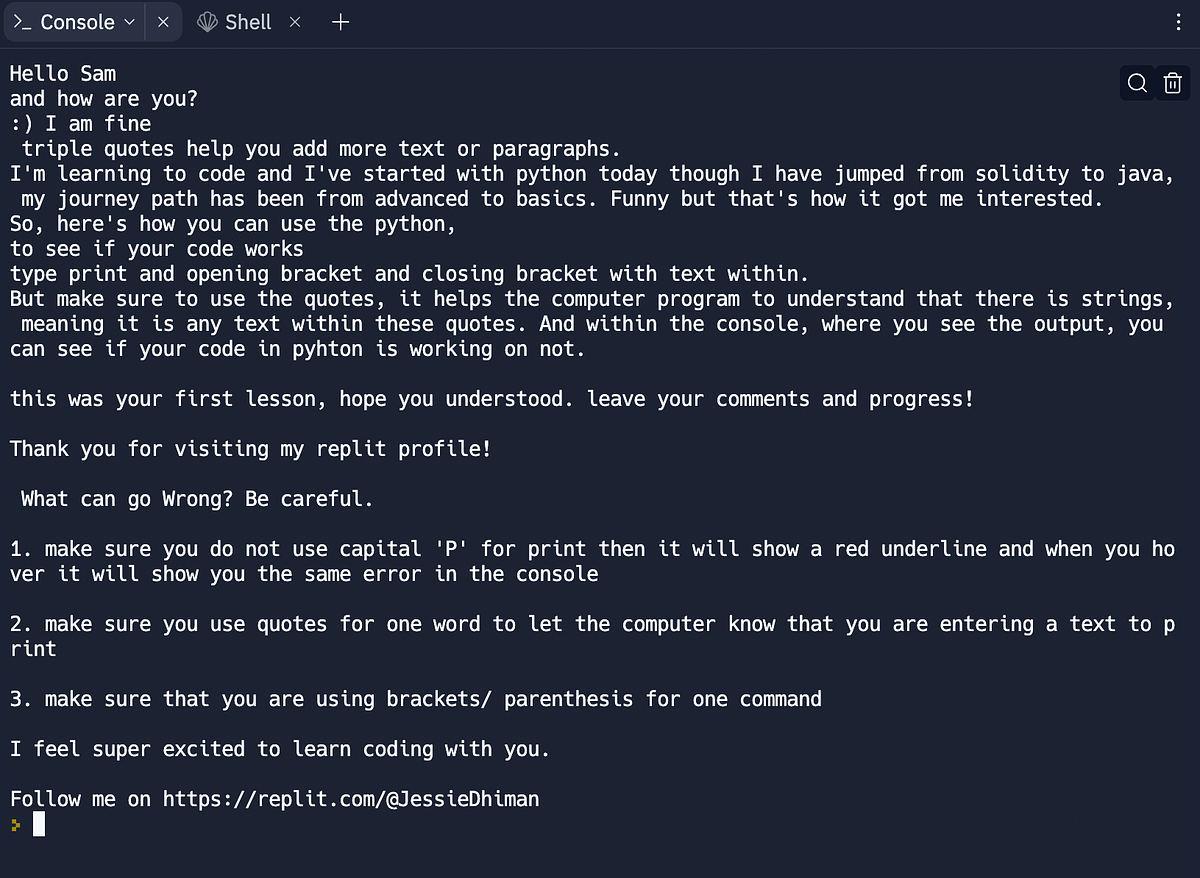Close the Console tab with its X
Image resolution: width=1200 pixels, height=878 pixels.
[x=163, y=21]
